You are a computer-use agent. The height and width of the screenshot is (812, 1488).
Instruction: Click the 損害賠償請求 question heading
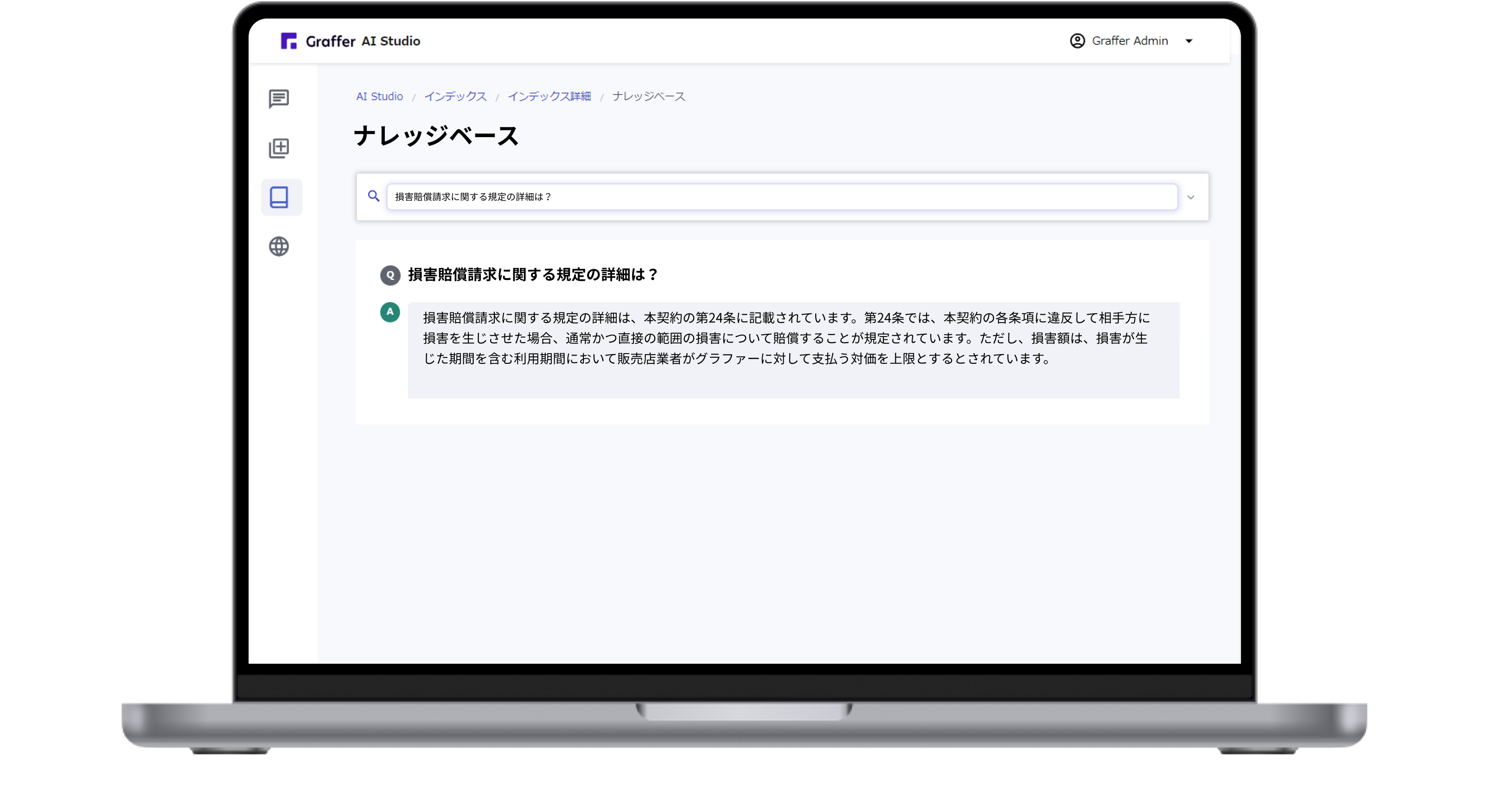[533, 275]
